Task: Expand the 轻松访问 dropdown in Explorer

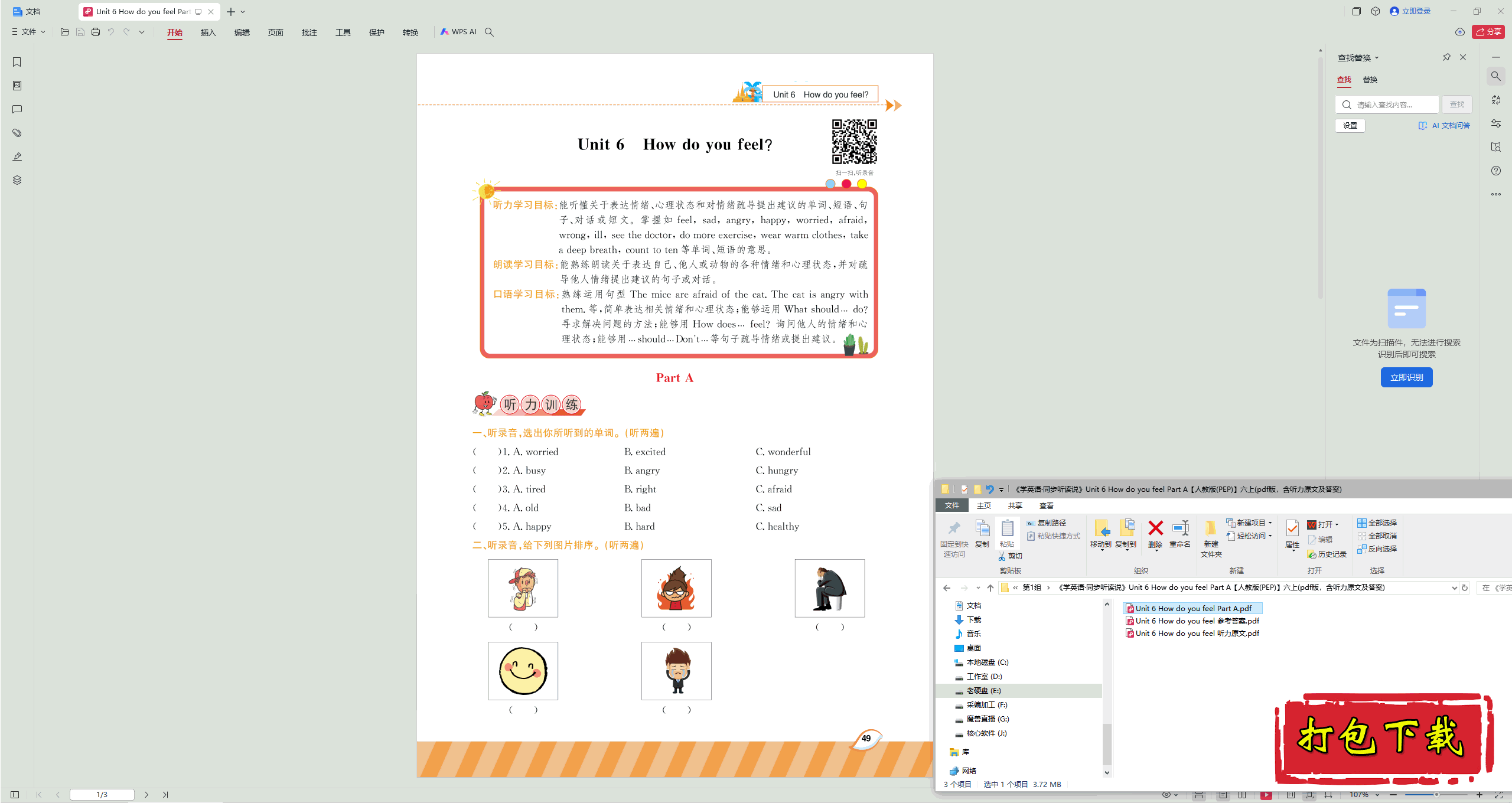Action: 1270,536
